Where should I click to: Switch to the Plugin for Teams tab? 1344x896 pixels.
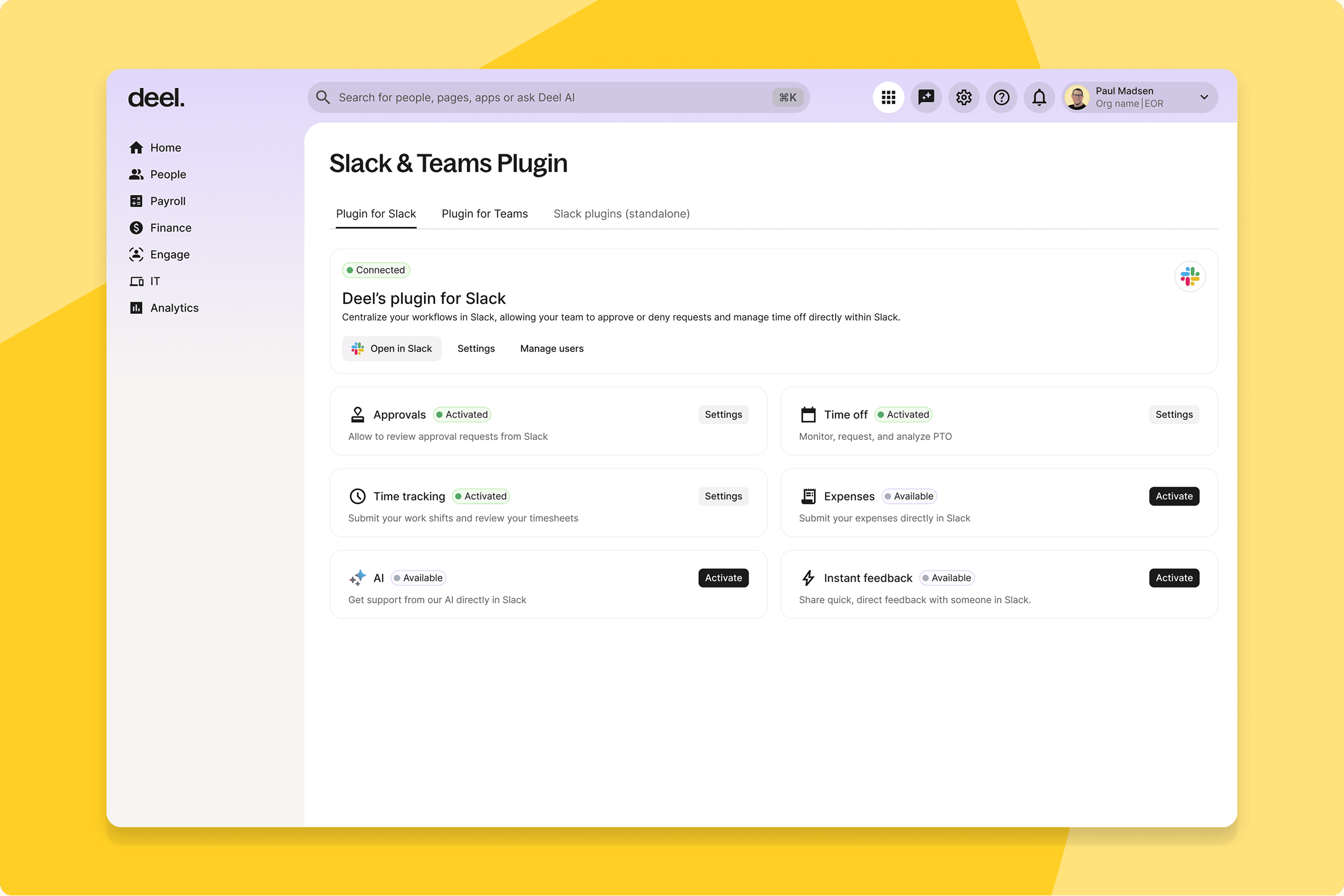click(484, 213)
